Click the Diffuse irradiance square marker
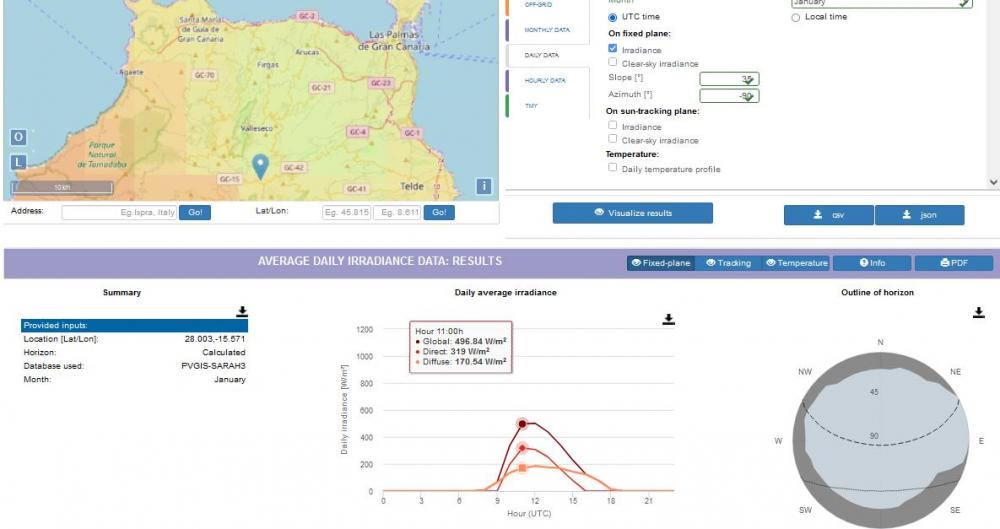The image size is (1000, 529). coord(522,468)
